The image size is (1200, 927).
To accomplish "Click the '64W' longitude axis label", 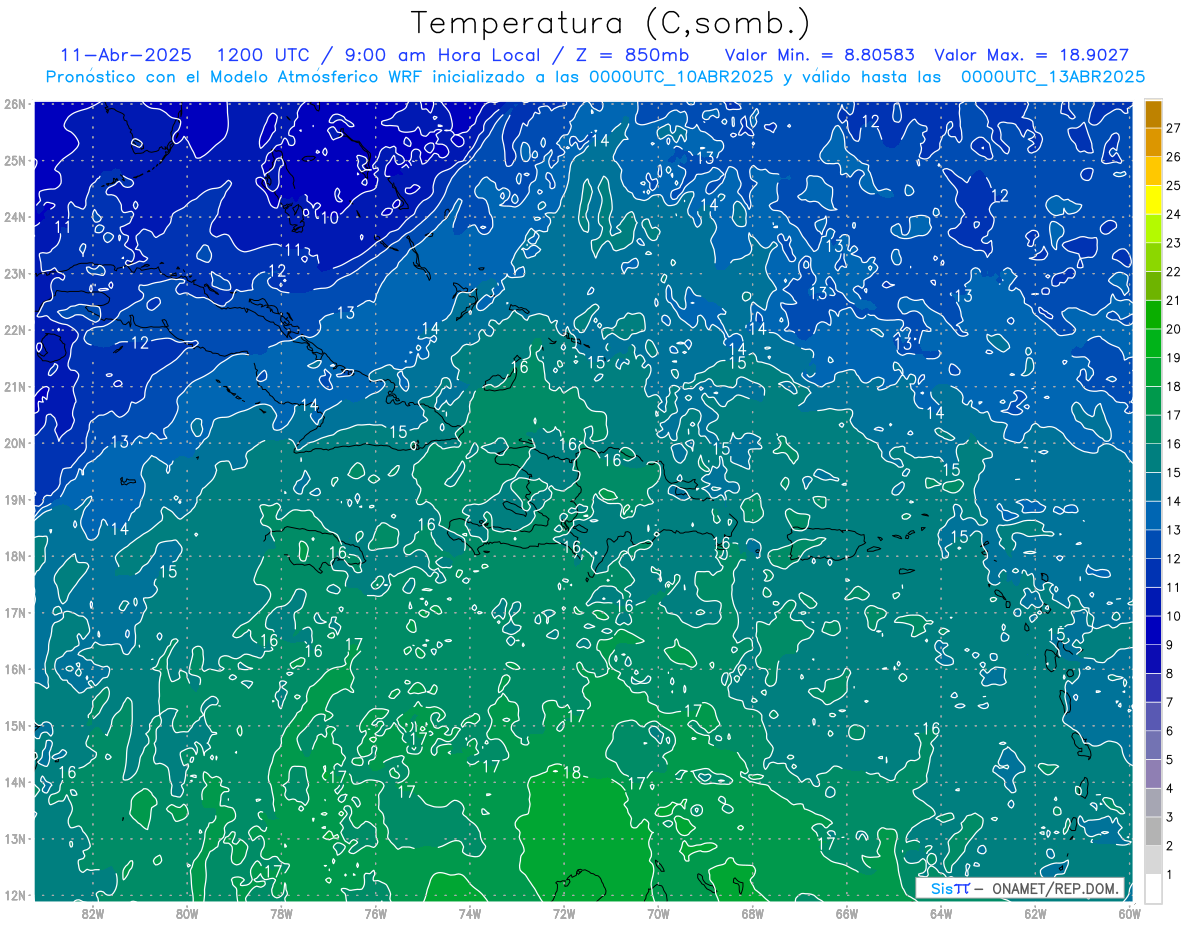I will pyautogui.click(x=940, y=912).
